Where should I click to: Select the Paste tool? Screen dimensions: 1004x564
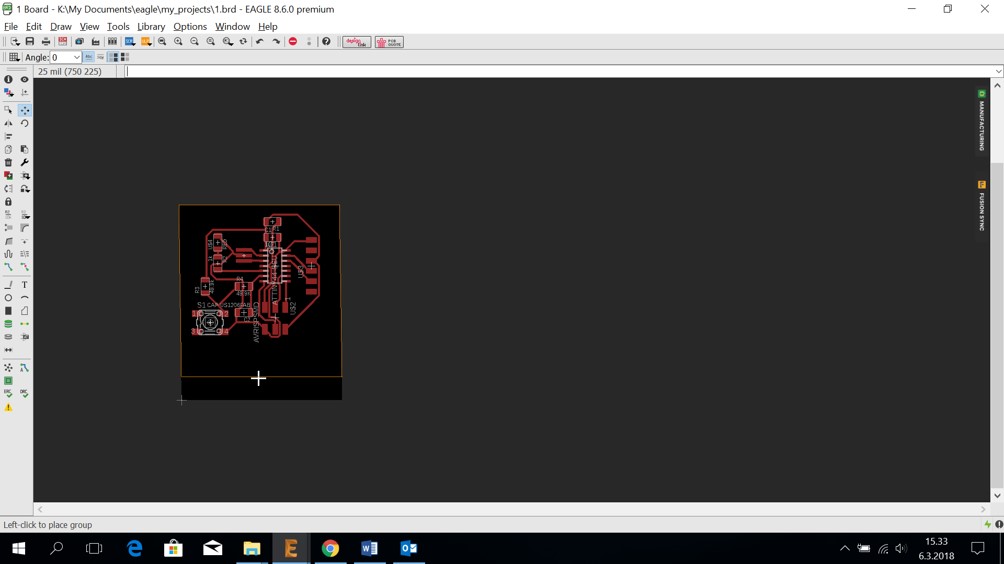[x=24, y=149]
